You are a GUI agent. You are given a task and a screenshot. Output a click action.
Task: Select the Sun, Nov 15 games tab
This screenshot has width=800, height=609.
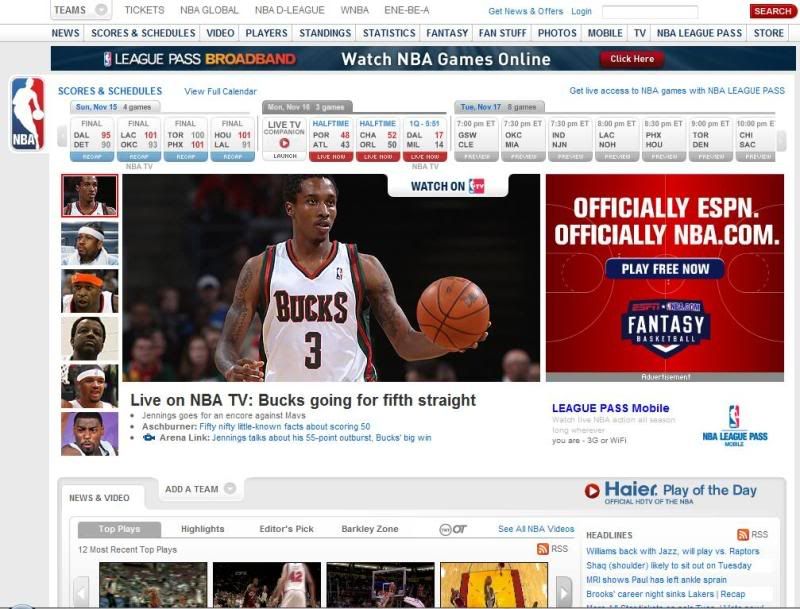pyautogui.click(x=114, y=107)
